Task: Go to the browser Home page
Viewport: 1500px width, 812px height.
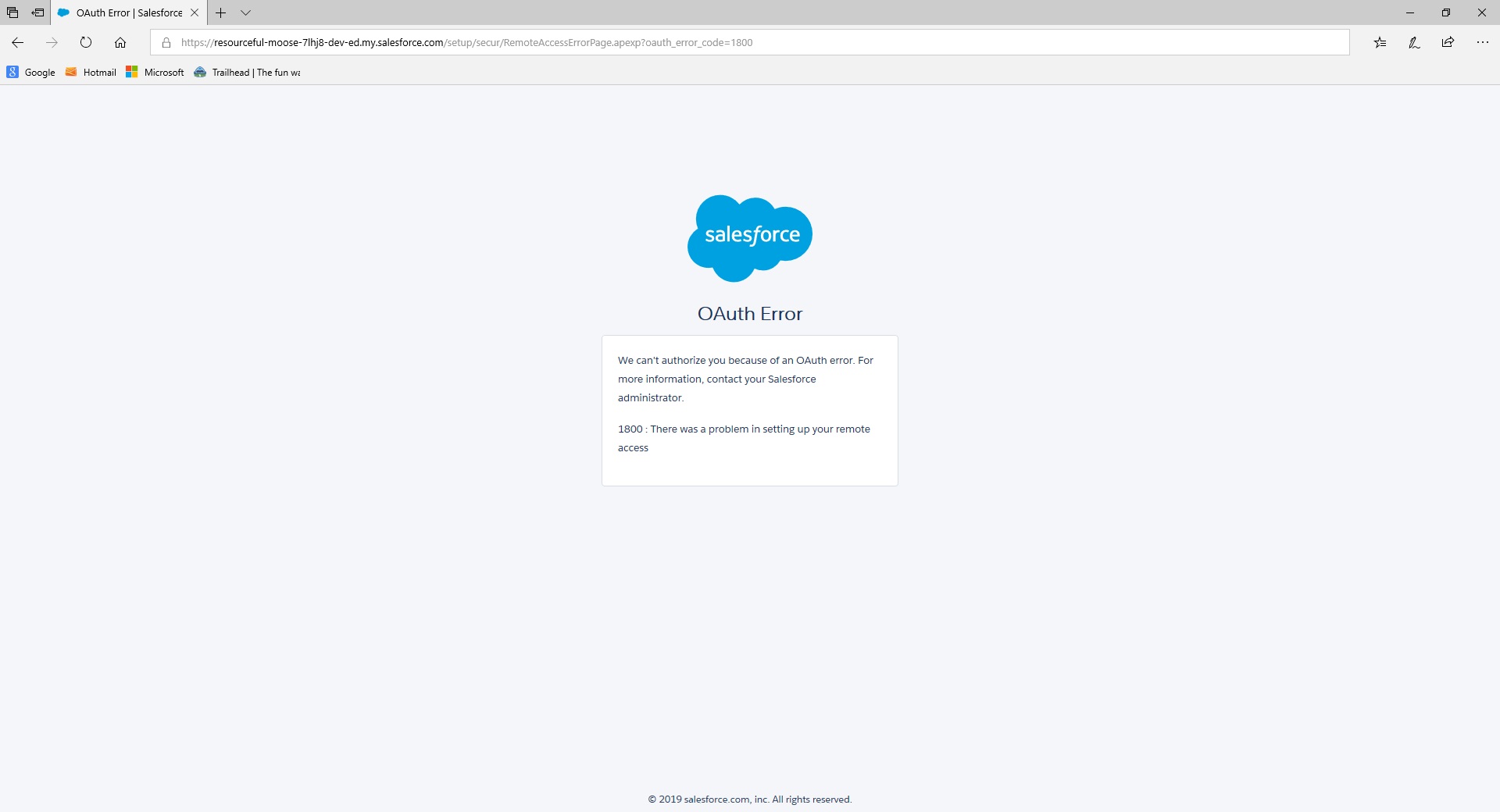Action: pyautogui.click(x=120, y=42)
